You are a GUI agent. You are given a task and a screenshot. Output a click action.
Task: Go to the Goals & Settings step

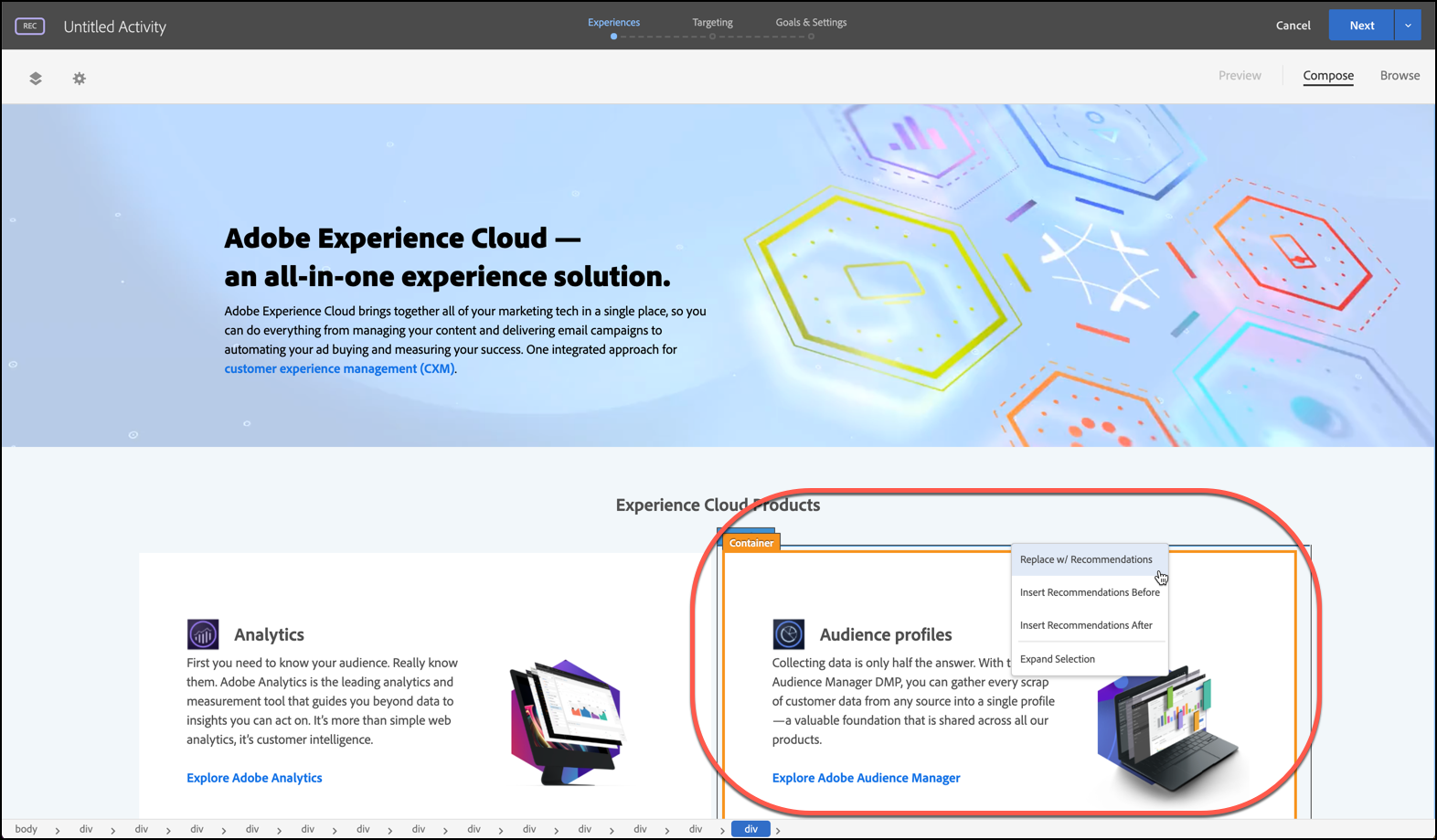pos(812,22)
